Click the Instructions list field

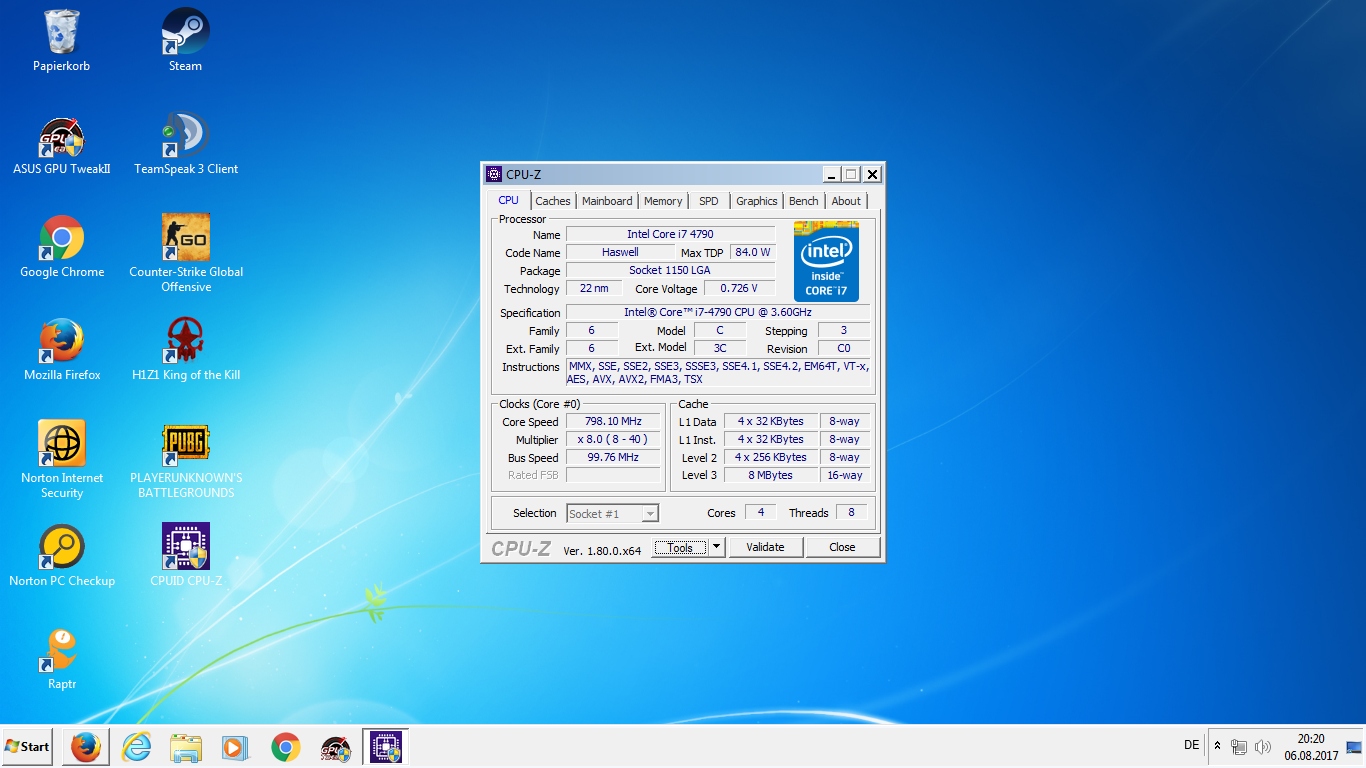718,373
